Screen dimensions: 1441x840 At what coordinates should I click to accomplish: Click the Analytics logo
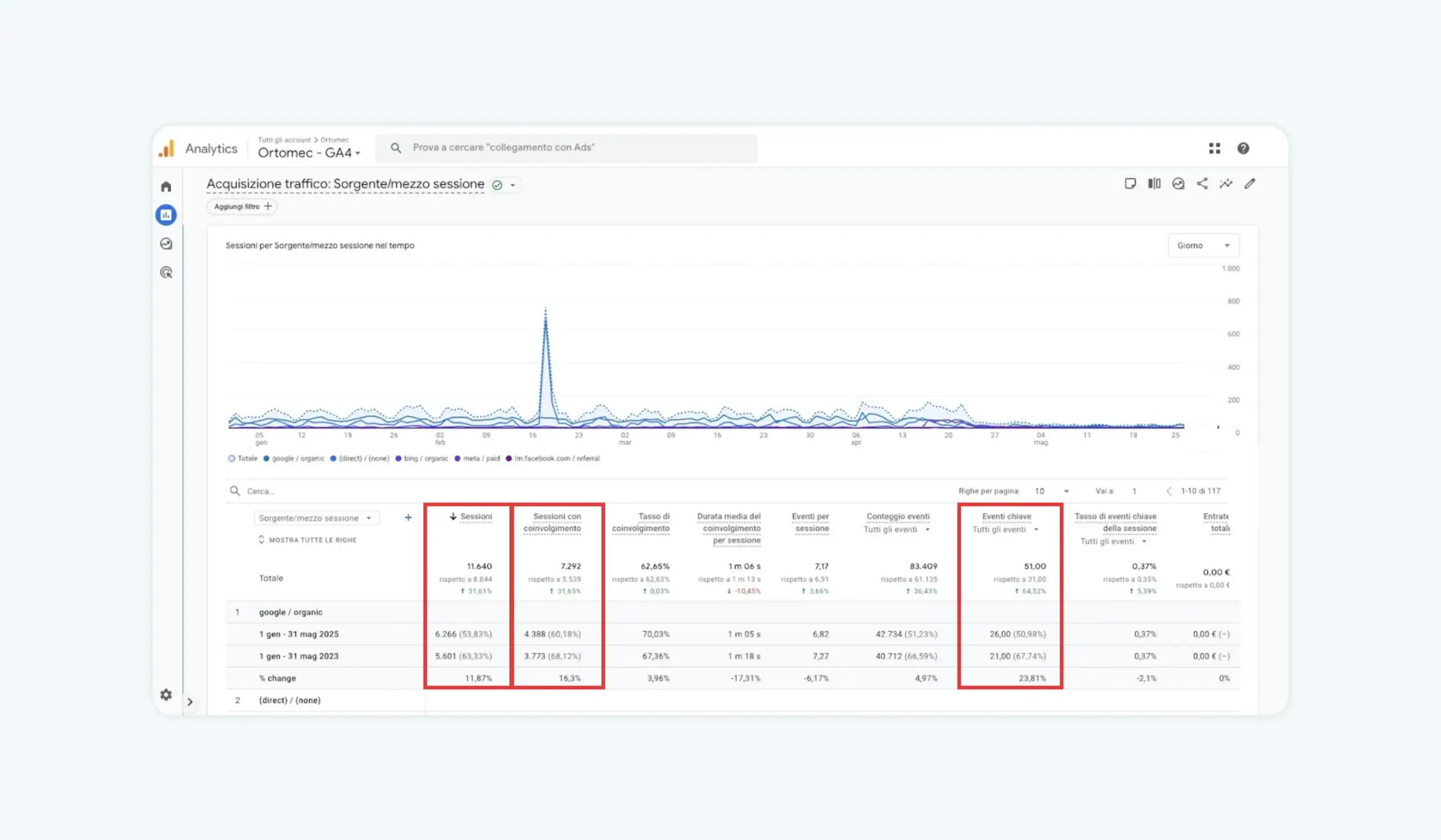[x=167, y=149]
